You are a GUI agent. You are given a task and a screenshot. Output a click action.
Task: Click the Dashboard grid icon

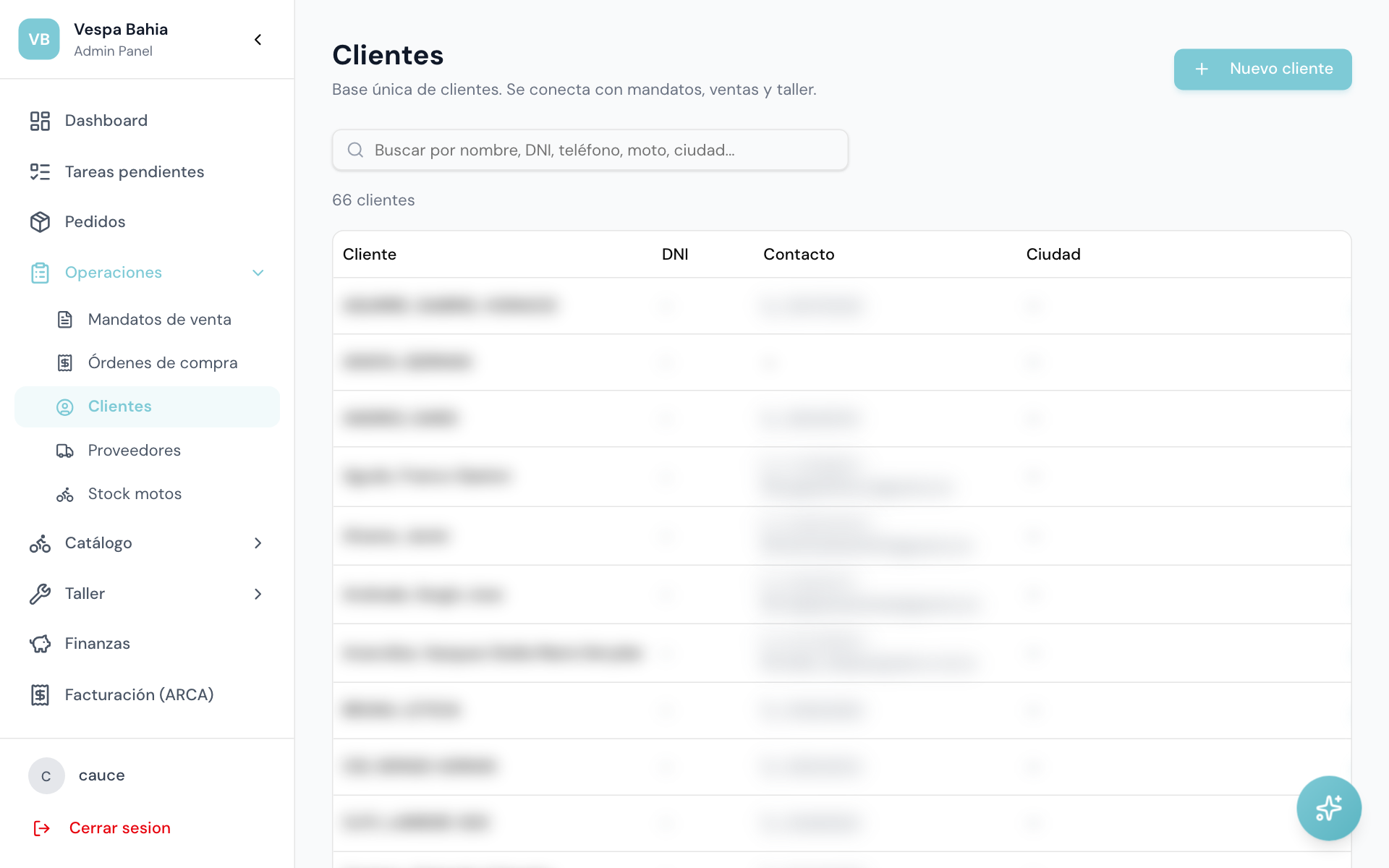40,121
